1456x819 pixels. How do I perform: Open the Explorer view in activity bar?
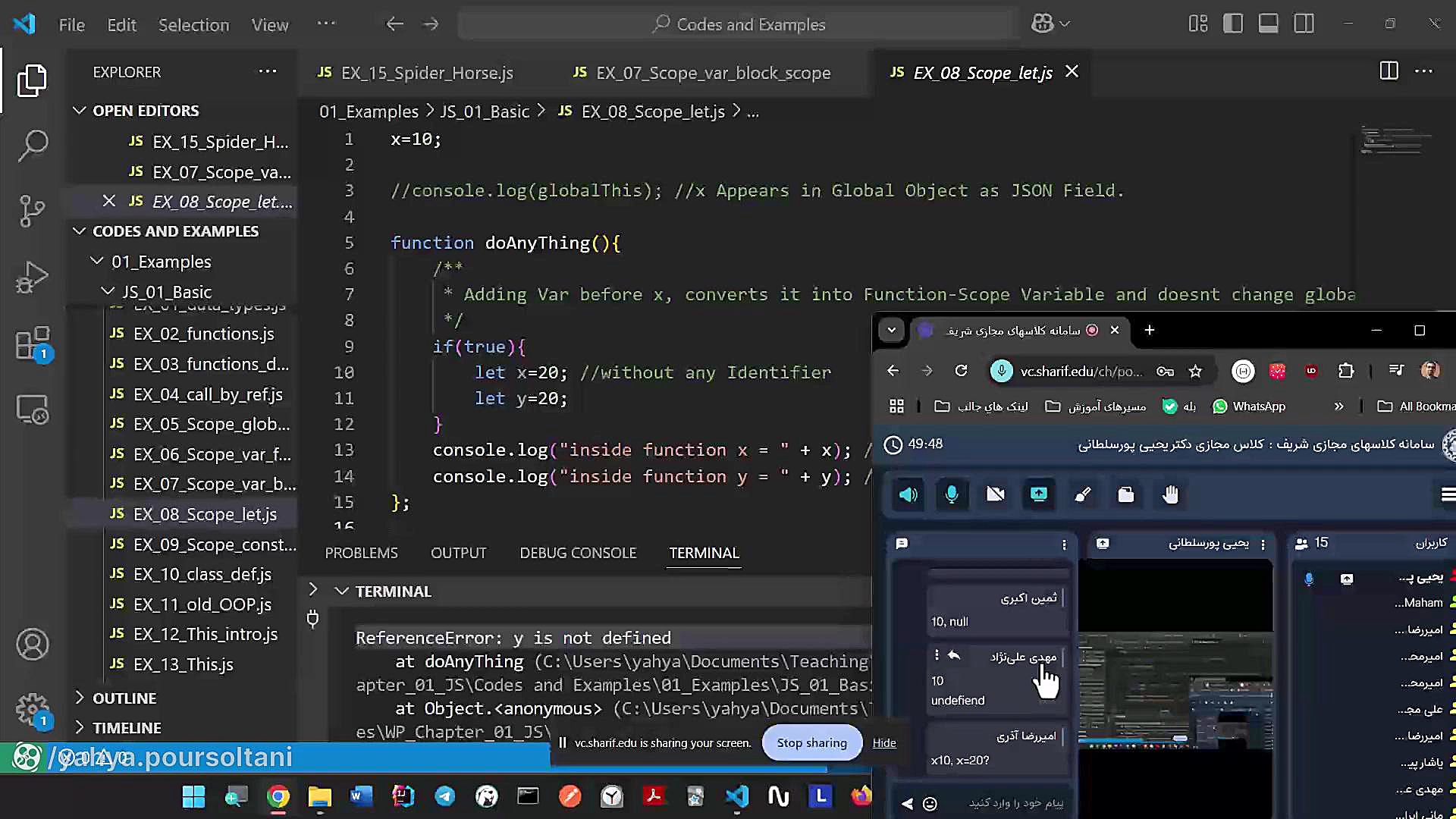pos(32,80)
